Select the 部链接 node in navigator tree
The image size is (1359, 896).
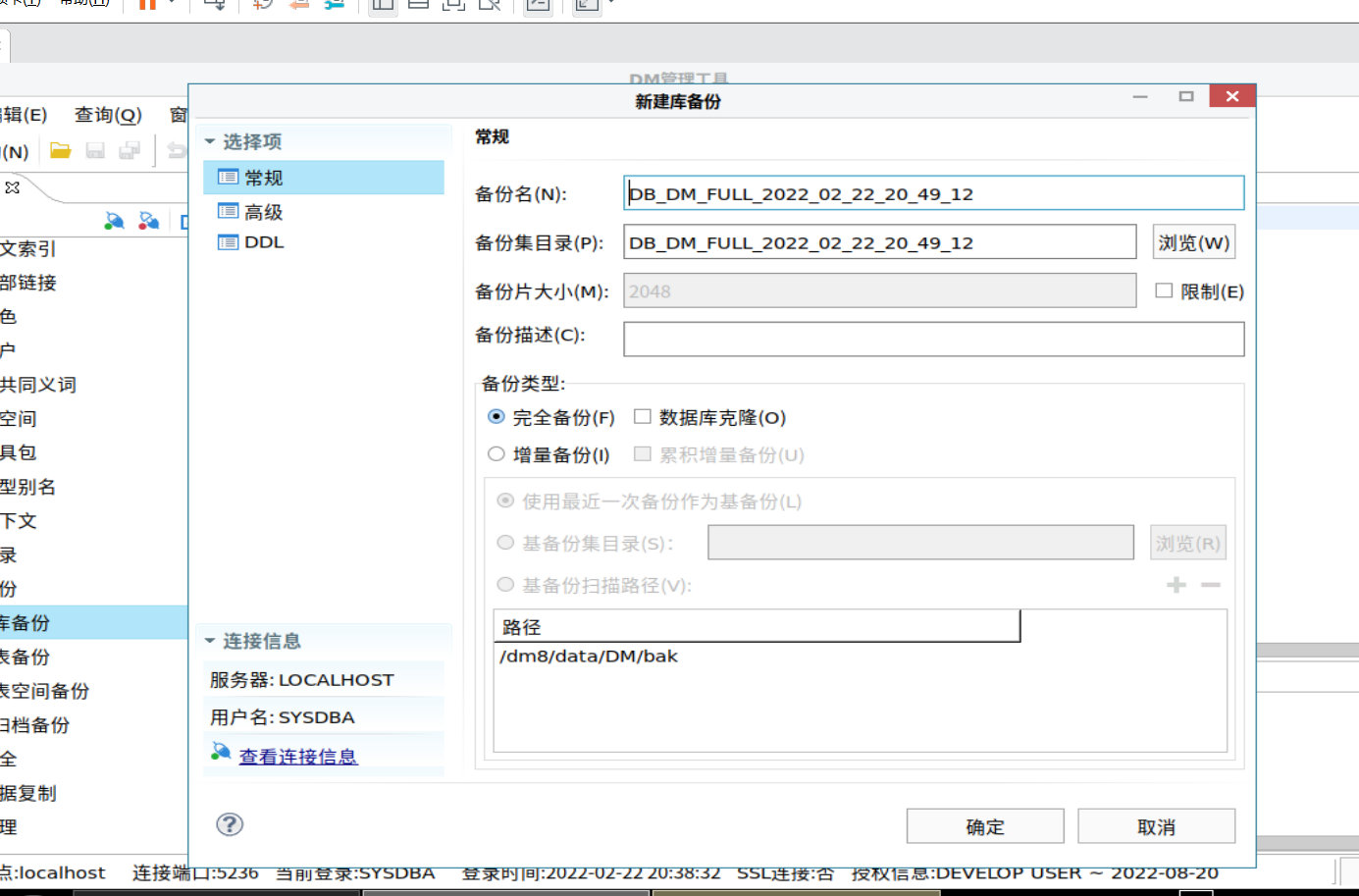pyautogui.click(x=28, y=283)
